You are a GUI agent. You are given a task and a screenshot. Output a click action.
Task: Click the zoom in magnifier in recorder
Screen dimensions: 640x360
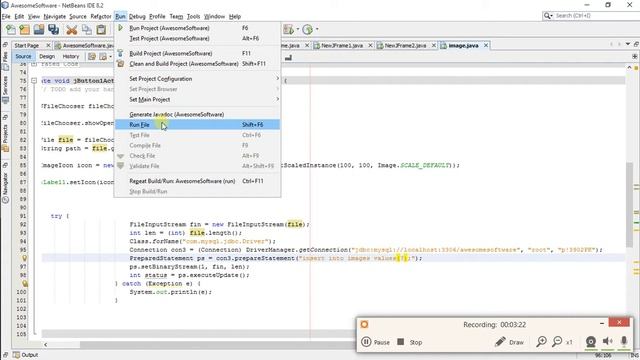point(542,342)
